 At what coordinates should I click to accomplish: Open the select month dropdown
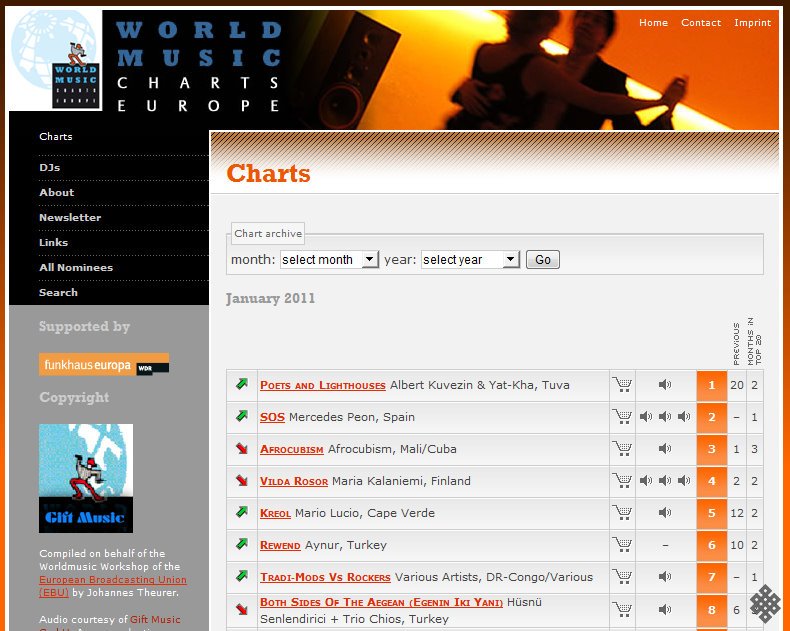coord(330,260)
